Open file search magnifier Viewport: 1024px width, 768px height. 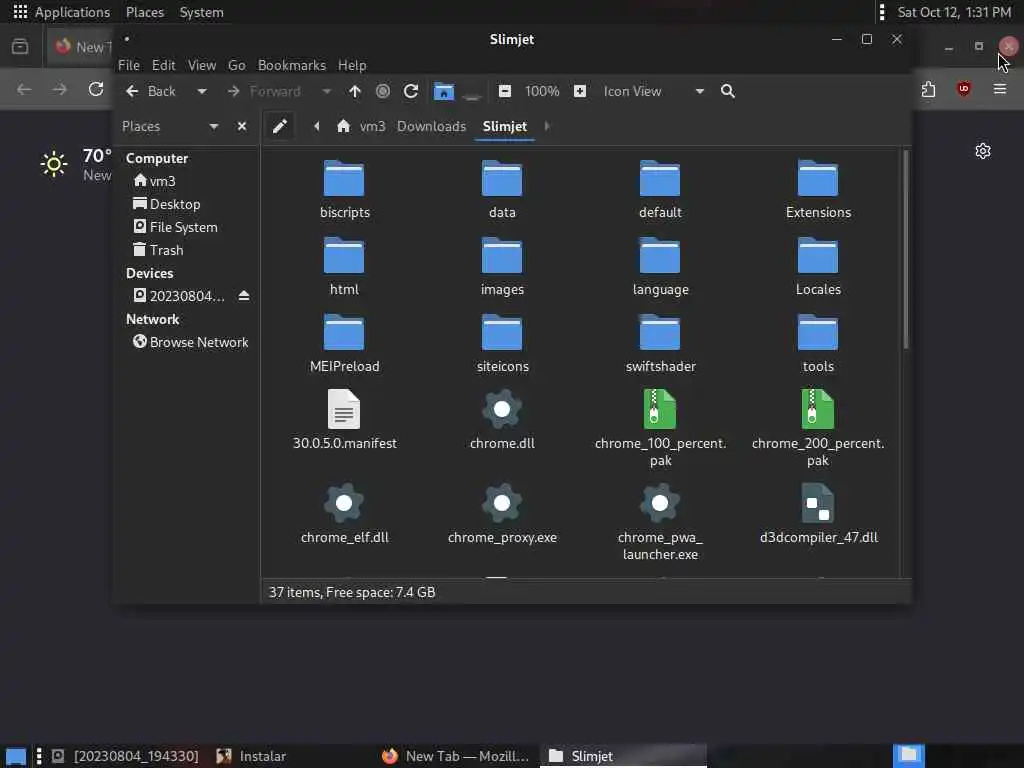[x=728, y=91]
